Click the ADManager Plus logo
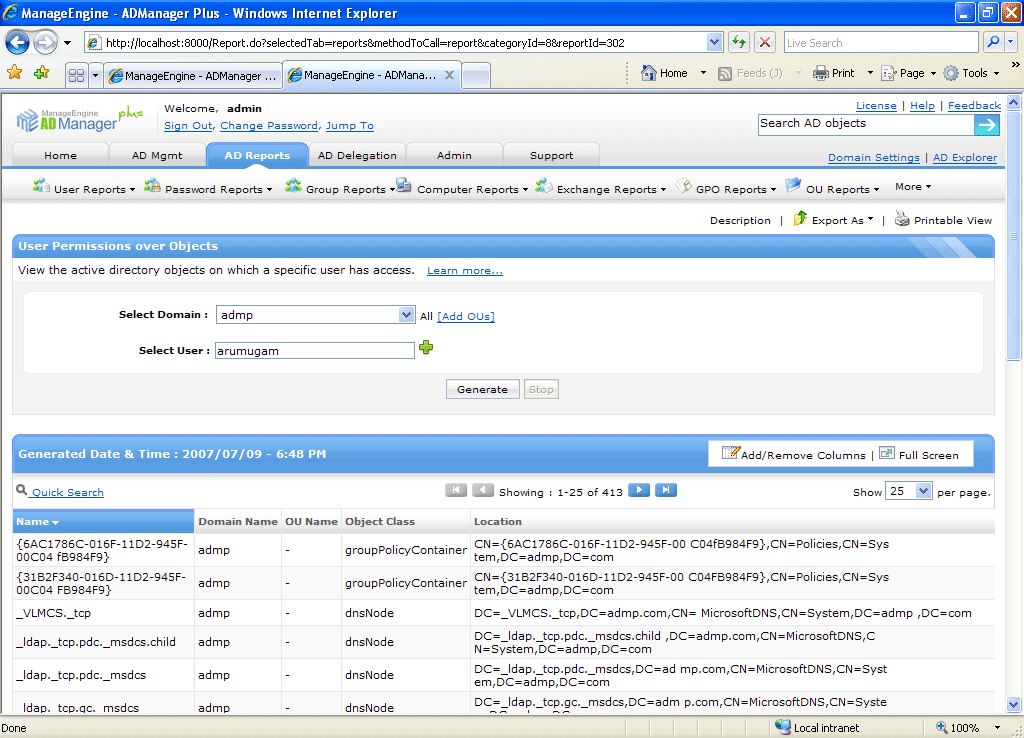 pyautogui.click(x=79, y=119)
